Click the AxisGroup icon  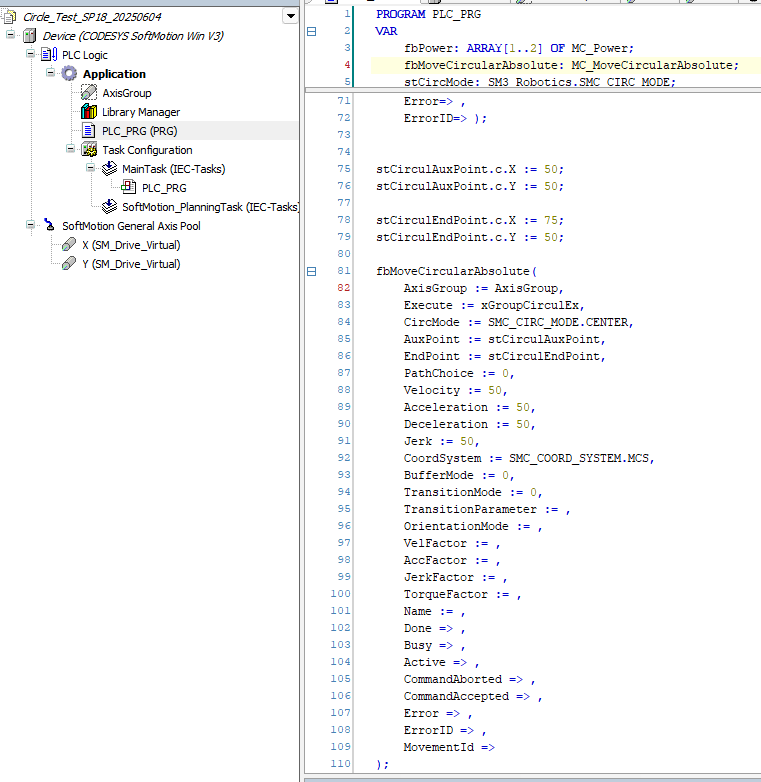(x=89, y=93)
